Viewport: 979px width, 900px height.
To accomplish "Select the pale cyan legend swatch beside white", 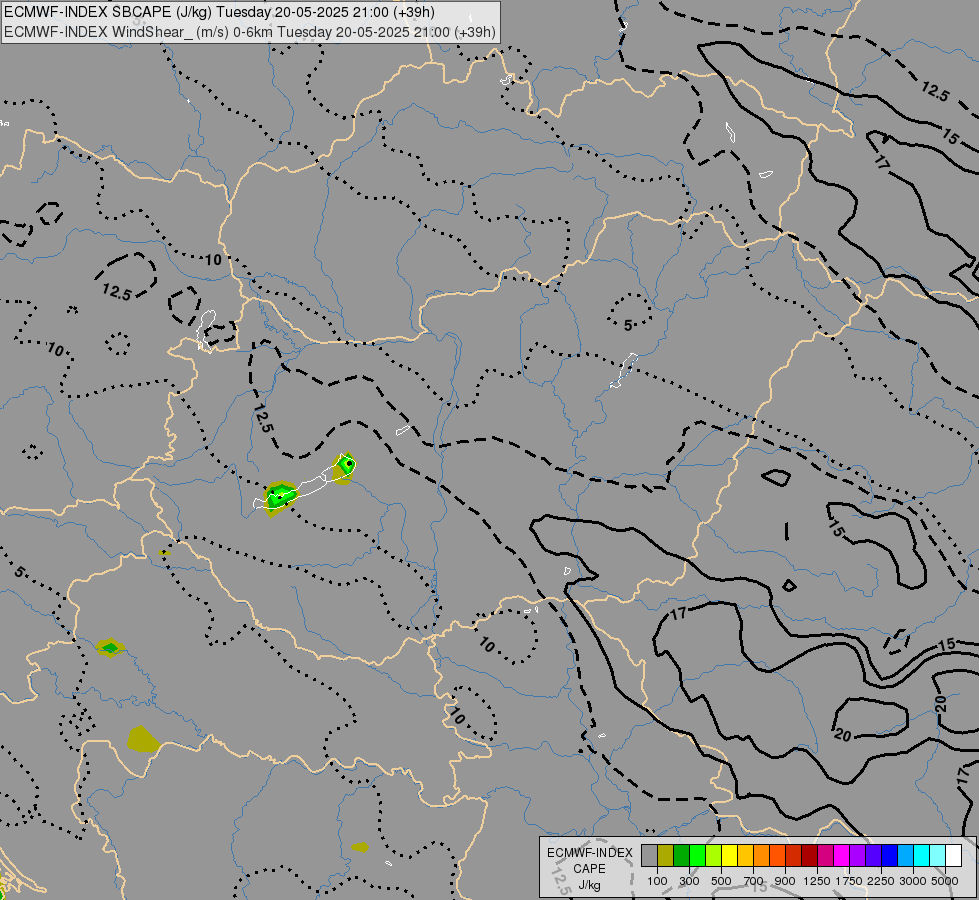I will click(937, 855).
